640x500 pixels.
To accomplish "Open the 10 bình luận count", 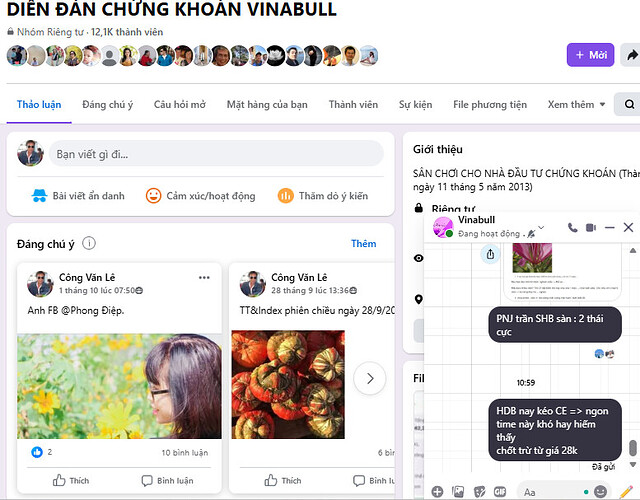I will pyautogui.click(x=184, y=453).
